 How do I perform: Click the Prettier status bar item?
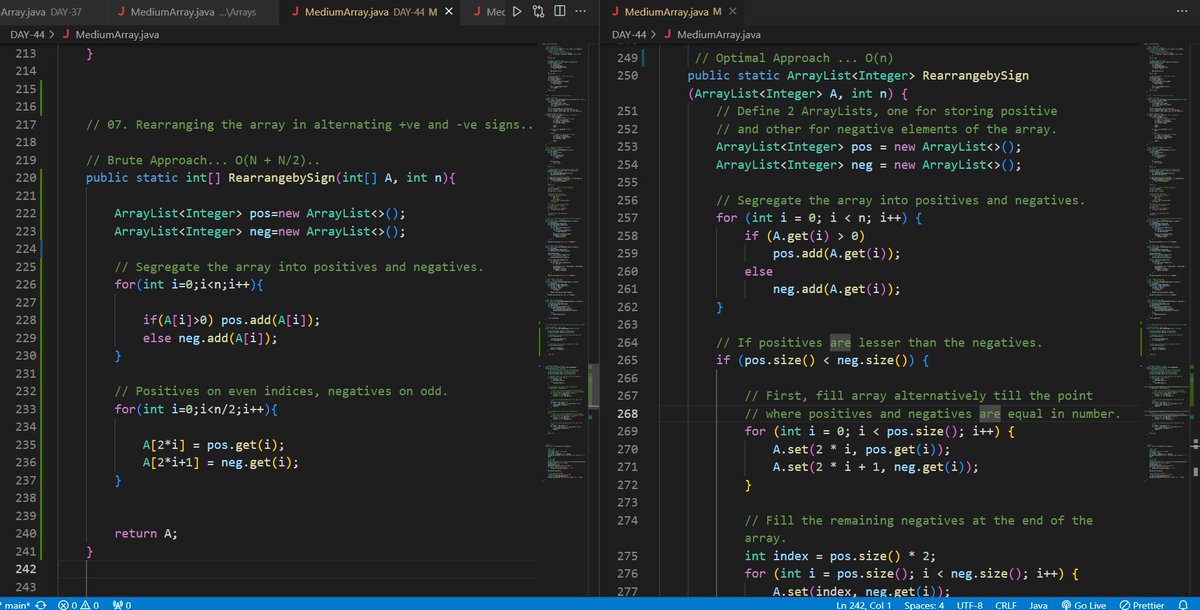[1141, 604]
